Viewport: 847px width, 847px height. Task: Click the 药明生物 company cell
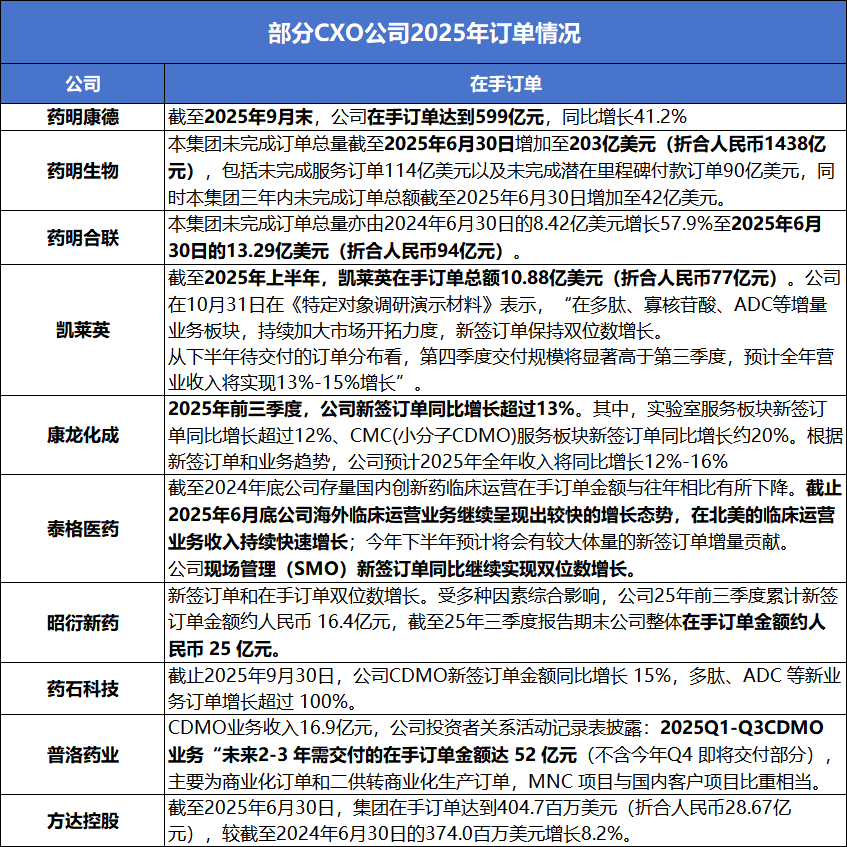pos(83,171)
